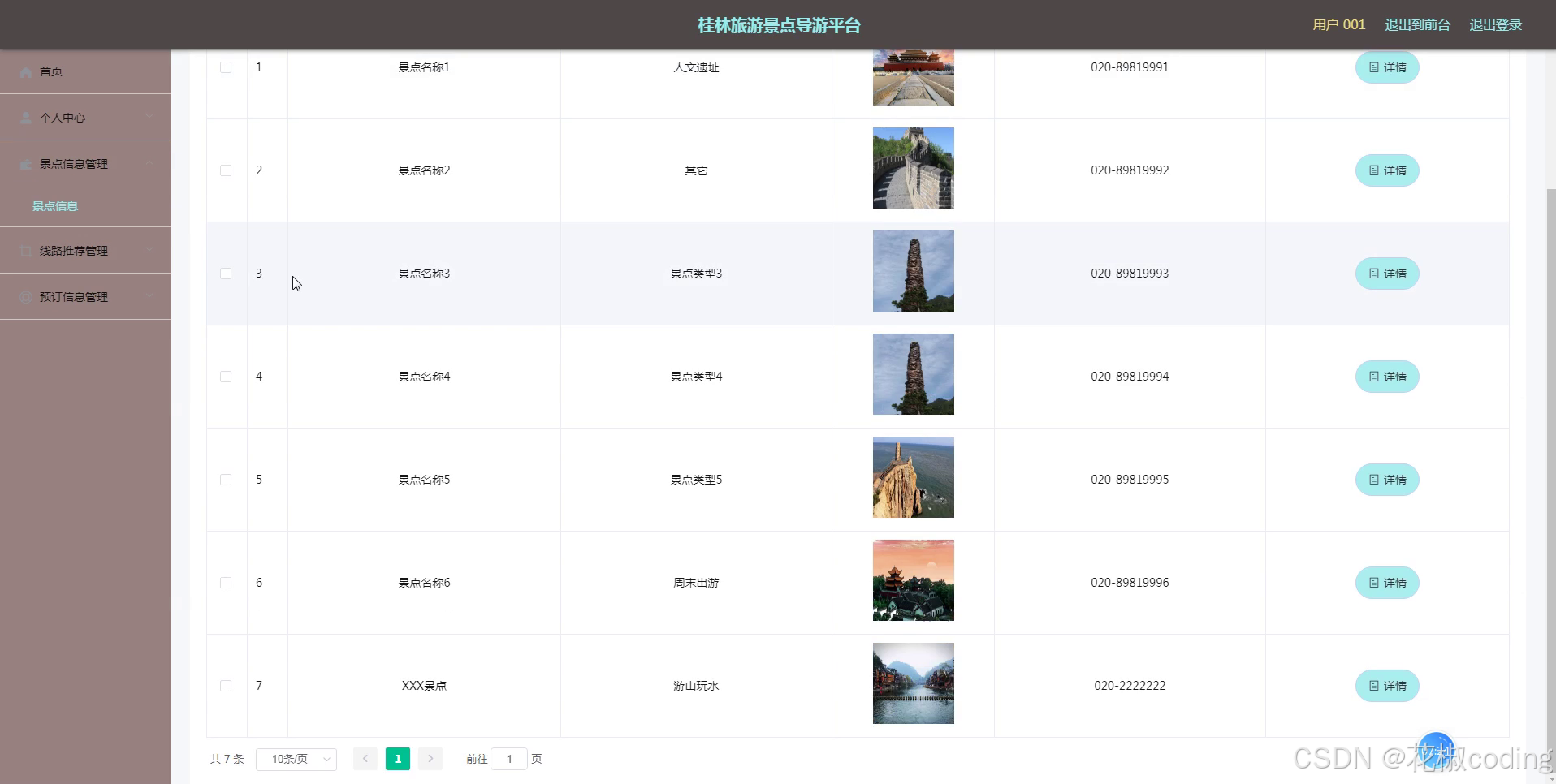Viewport: 1556px width, 784px height.
Task: Click the previous page arrow in pagination
Action: click(x=365, y=759)
